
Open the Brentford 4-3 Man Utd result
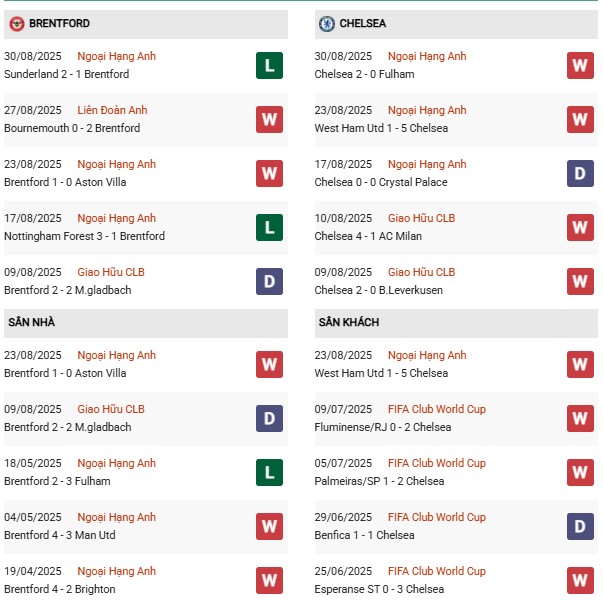coord(60,535)
